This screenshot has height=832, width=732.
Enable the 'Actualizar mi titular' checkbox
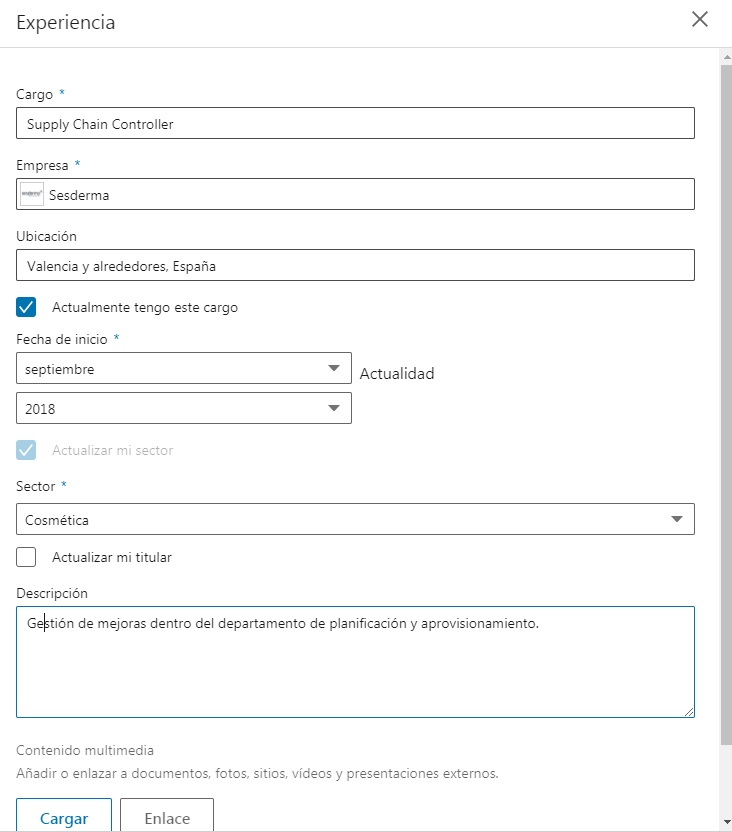click(27, 557)
